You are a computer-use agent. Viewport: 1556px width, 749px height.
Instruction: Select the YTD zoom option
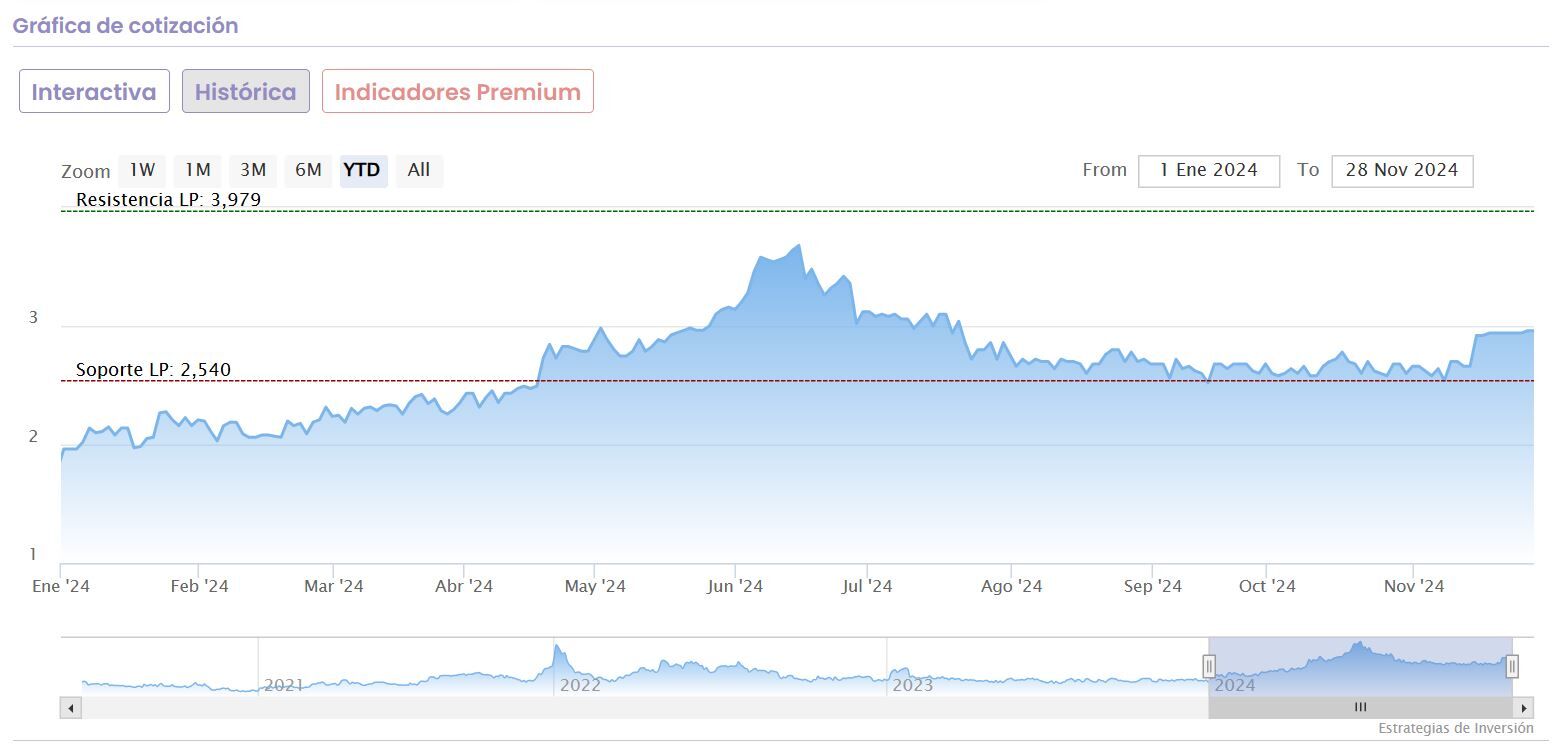point(362,170)
